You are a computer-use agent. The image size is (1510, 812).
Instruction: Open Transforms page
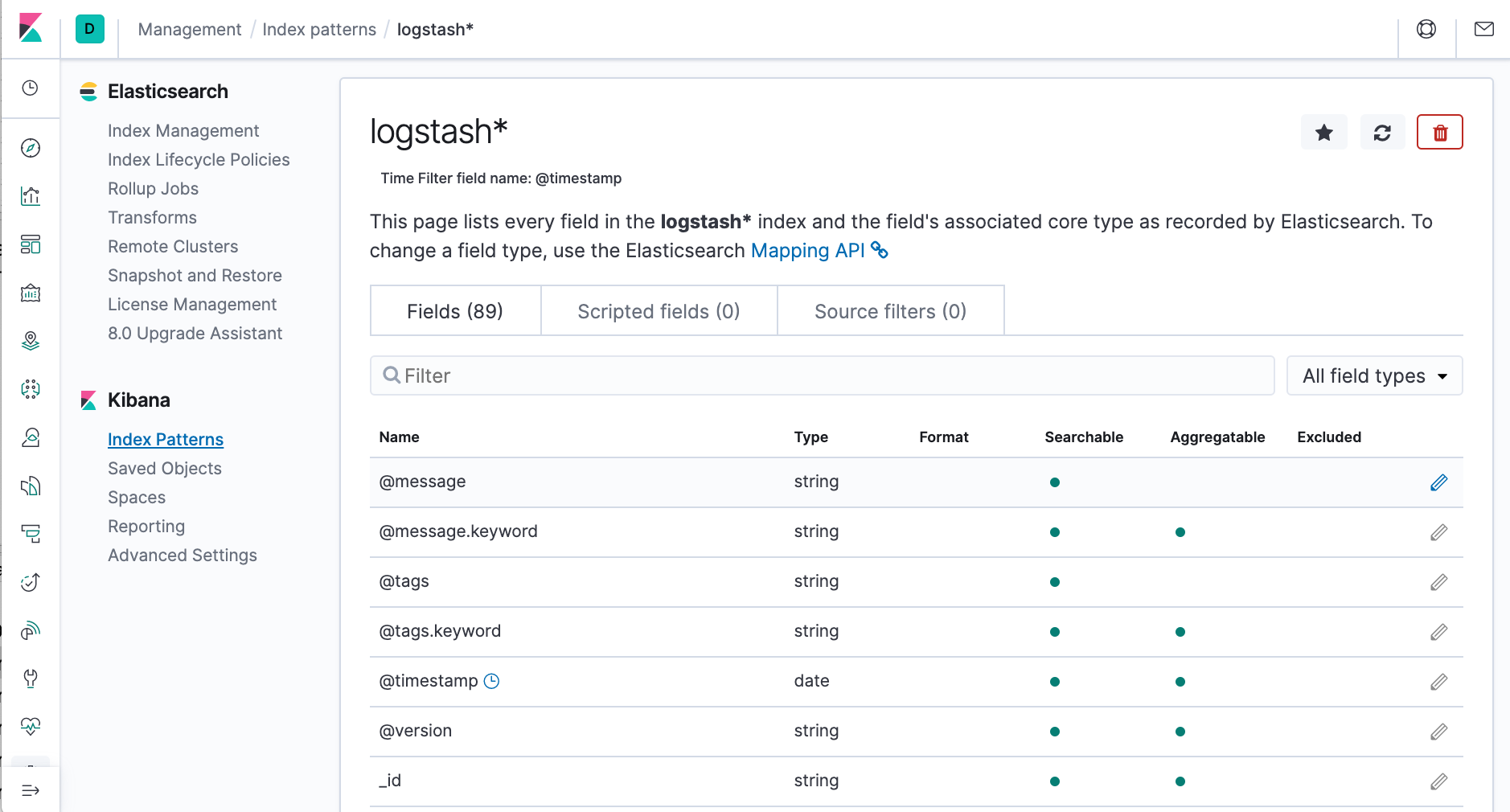coord(152,217)
